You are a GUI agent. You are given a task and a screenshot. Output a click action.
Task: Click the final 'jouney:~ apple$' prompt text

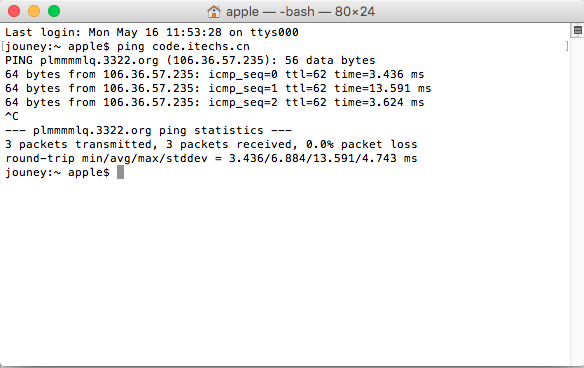click(x=57, y=172)
